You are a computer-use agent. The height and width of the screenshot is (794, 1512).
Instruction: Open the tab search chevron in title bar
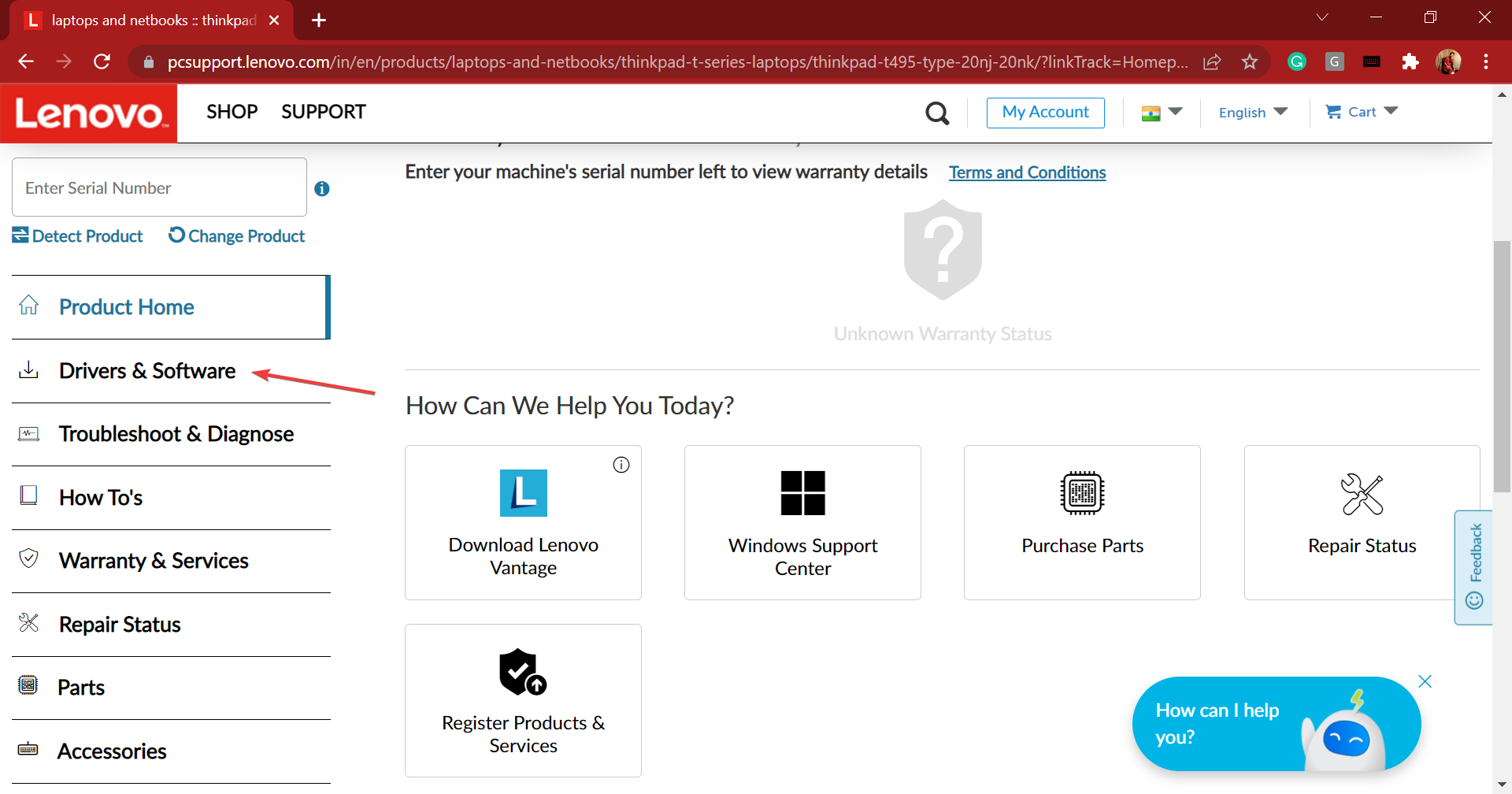[x=1322, y=17]
